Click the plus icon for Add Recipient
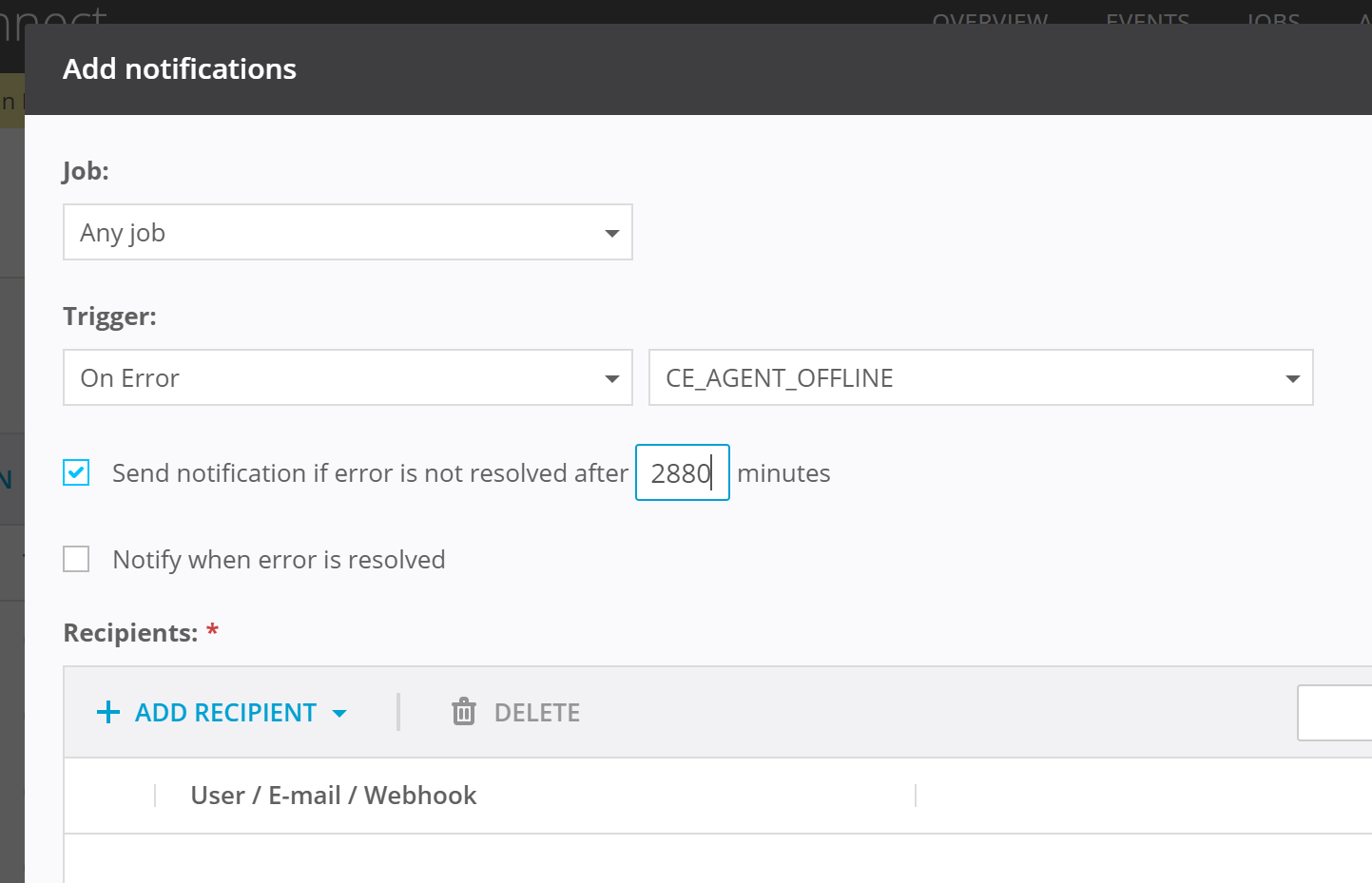The image size is (1372, 883). click(108, 713)
